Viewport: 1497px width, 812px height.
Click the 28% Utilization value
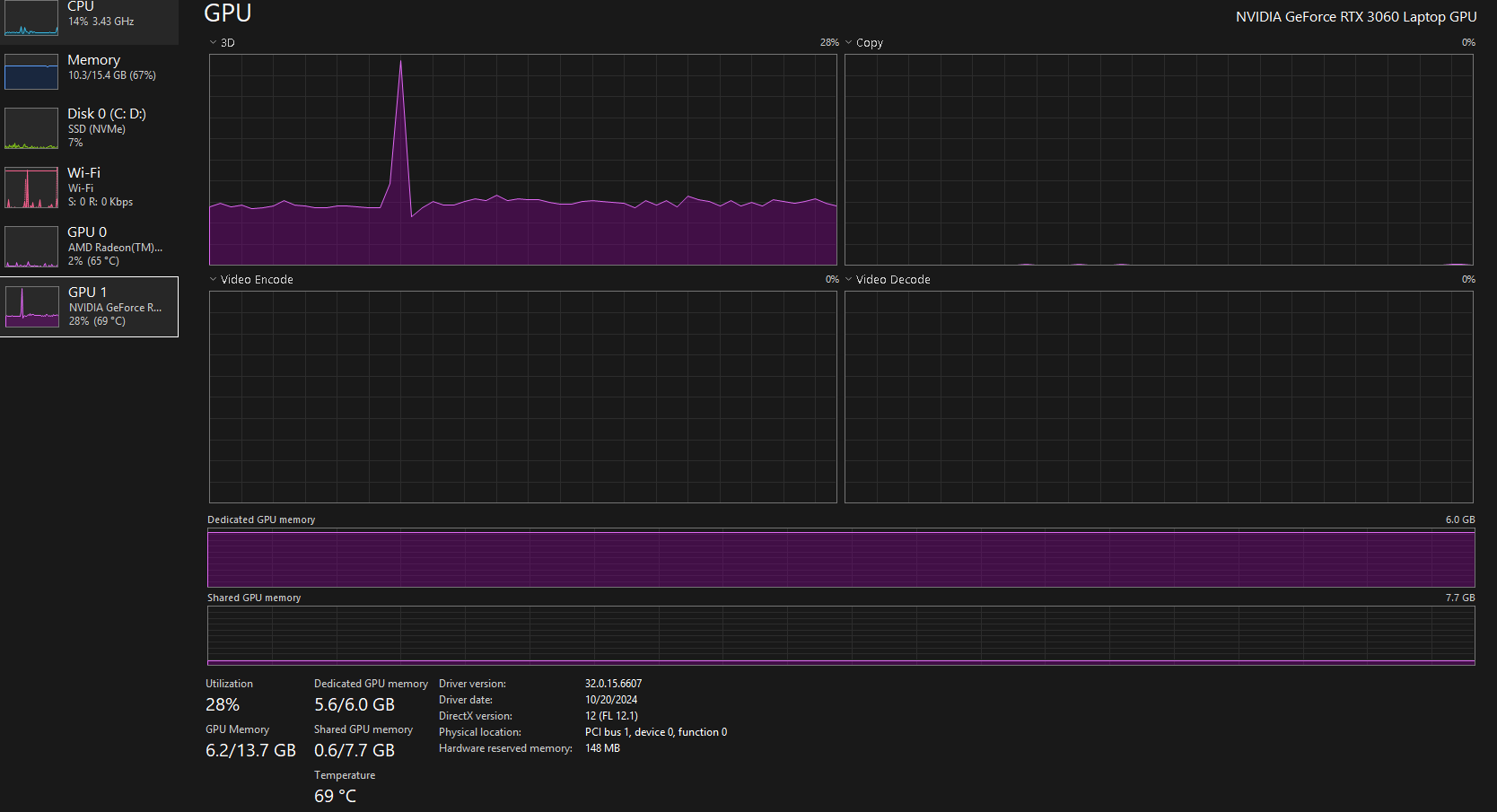(x=223, y=705)
